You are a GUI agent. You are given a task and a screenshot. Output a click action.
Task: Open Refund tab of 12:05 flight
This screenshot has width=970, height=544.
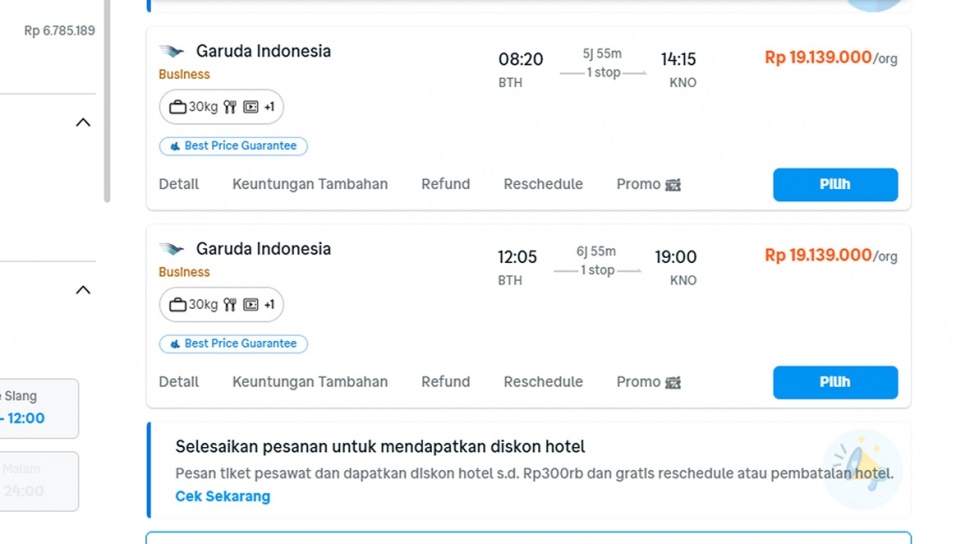click(x=445, y=382)
